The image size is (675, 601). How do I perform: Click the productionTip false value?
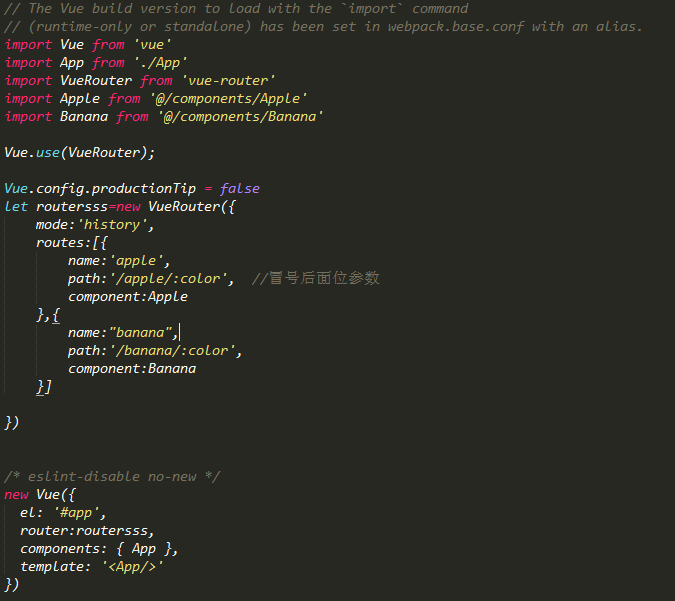click(x=239, y=189)
